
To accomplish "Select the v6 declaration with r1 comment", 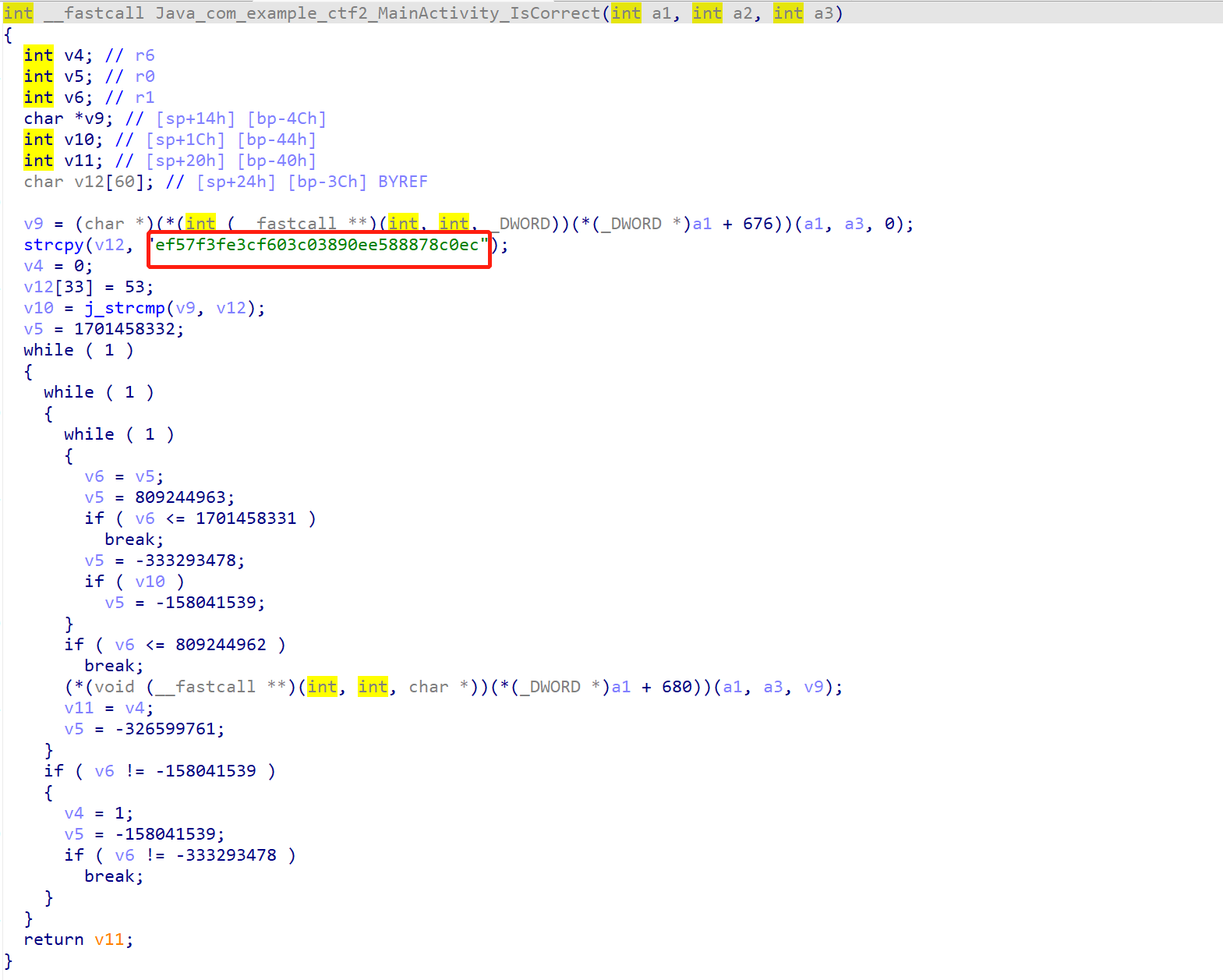I will click(x=89, y=97).
